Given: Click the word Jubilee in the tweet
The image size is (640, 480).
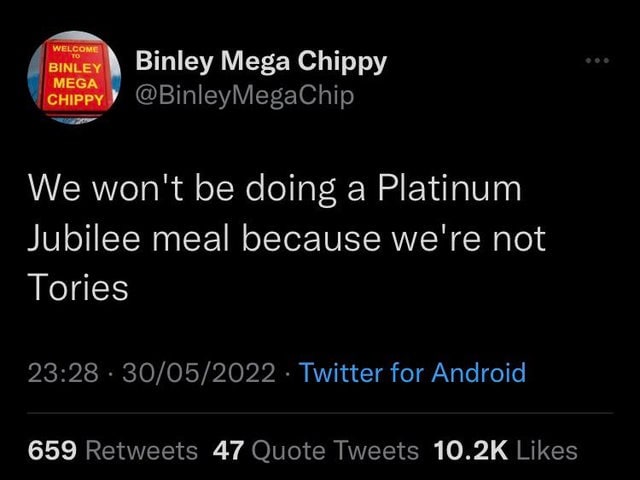Looking at the screenshot, I should [x=85, y=238].
